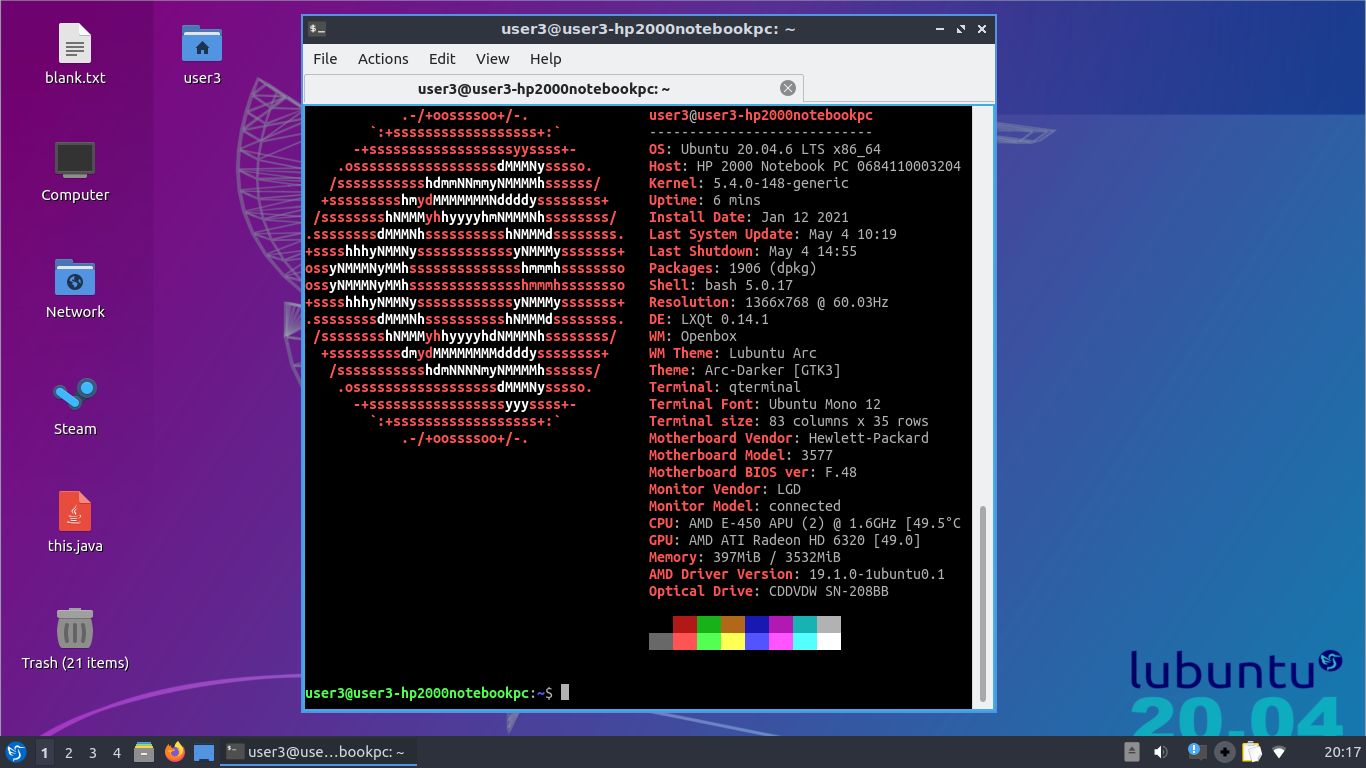Click the 'Install Date: Jan 12 2021' line
1366x768 pixels.
pyautogui.click(x=748, y=217)
